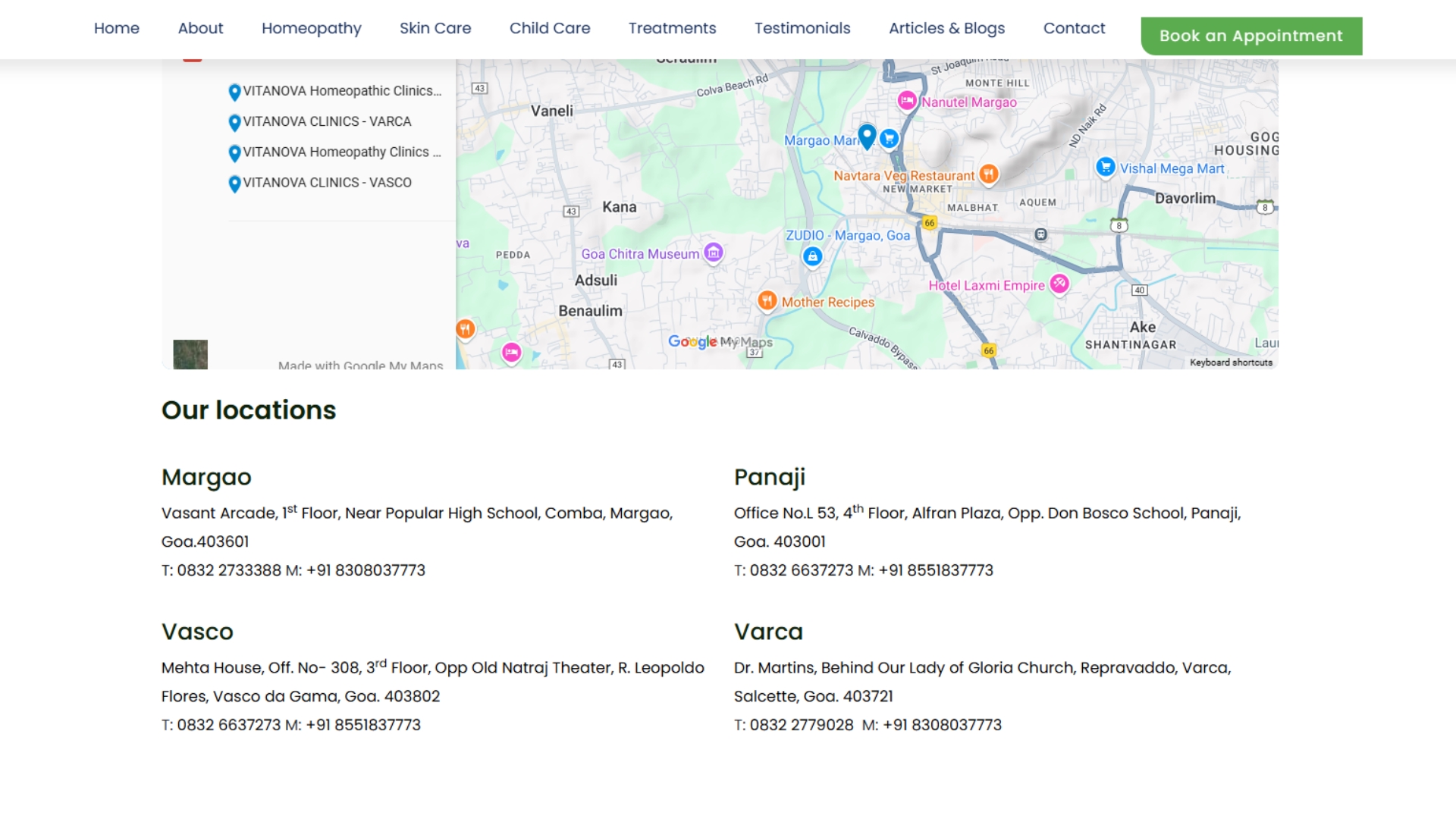Click the shopping cart icon beside Margao Market
This screenshot has width=1456, height=819.
[890, 139]
